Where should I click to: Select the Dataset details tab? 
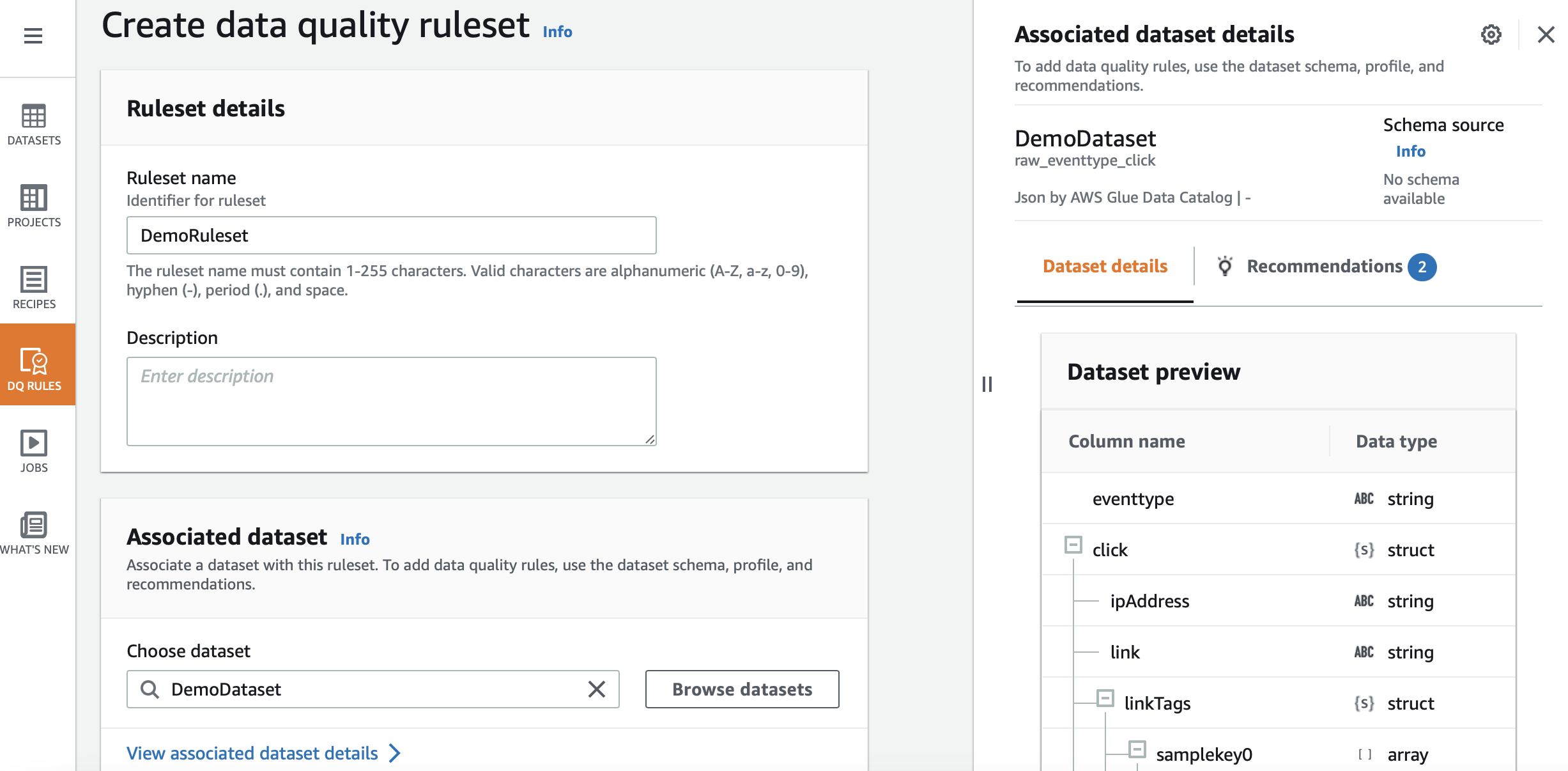[x=1105, y=267]
